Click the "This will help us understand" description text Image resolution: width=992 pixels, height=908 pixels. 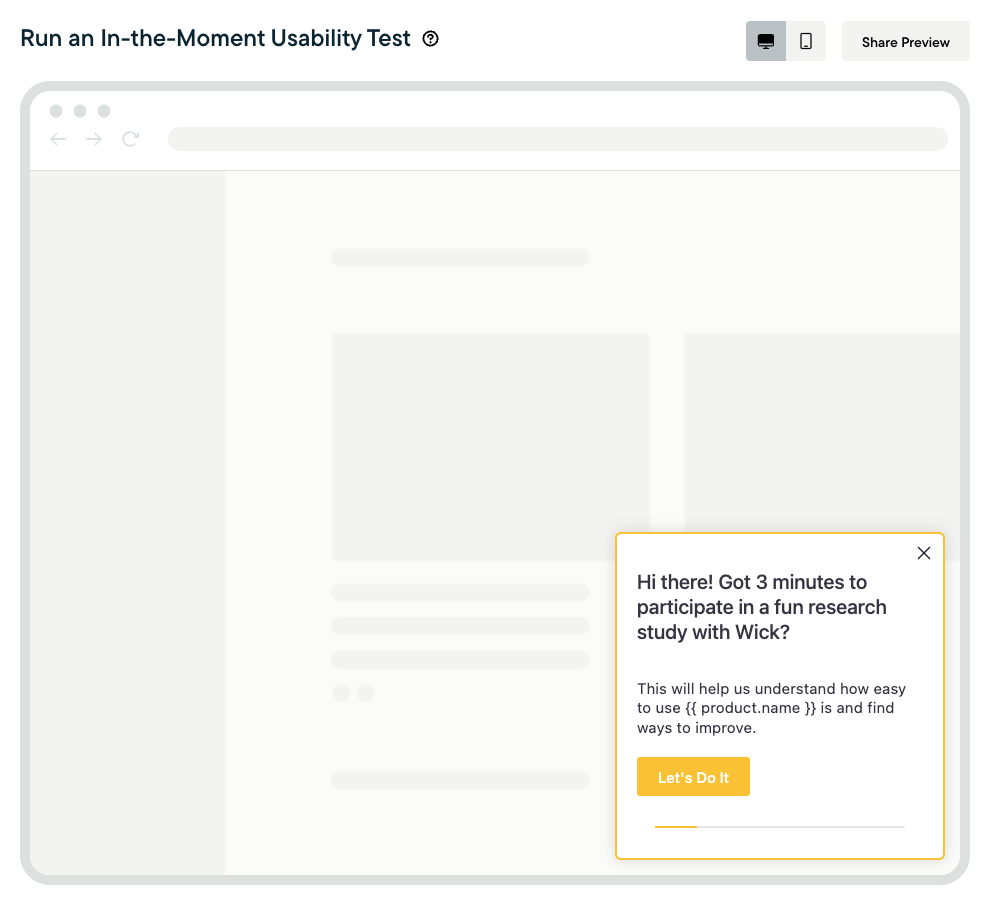click(771, 708)
